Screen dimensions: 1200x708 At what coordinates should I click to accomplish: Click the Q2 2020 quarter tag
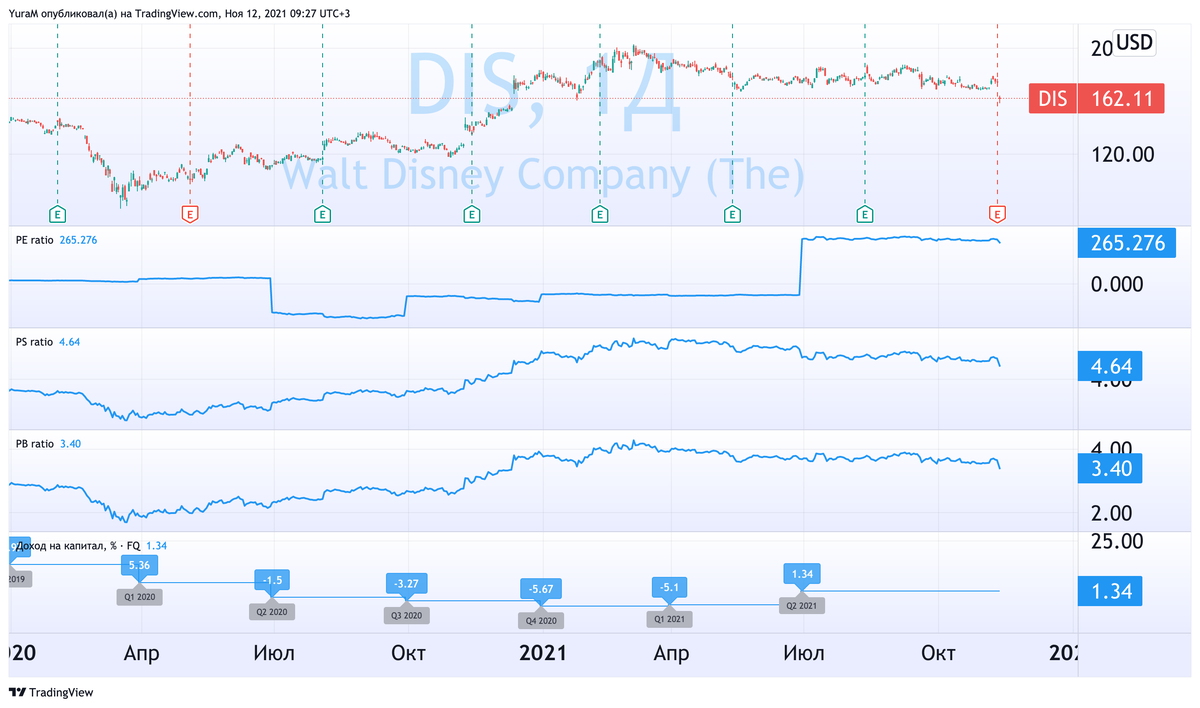tap(272, 611)
